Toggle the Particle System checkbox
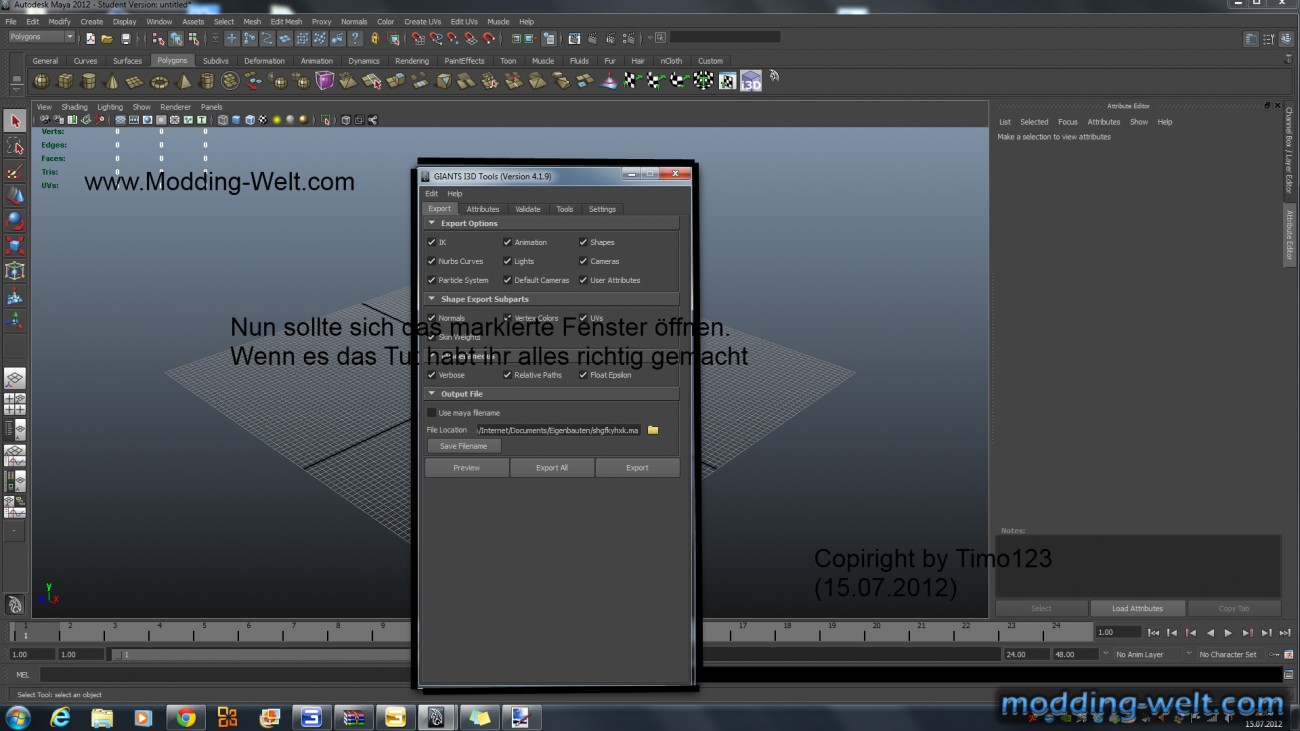This screenshot has width=1300, height=731. 432,280
